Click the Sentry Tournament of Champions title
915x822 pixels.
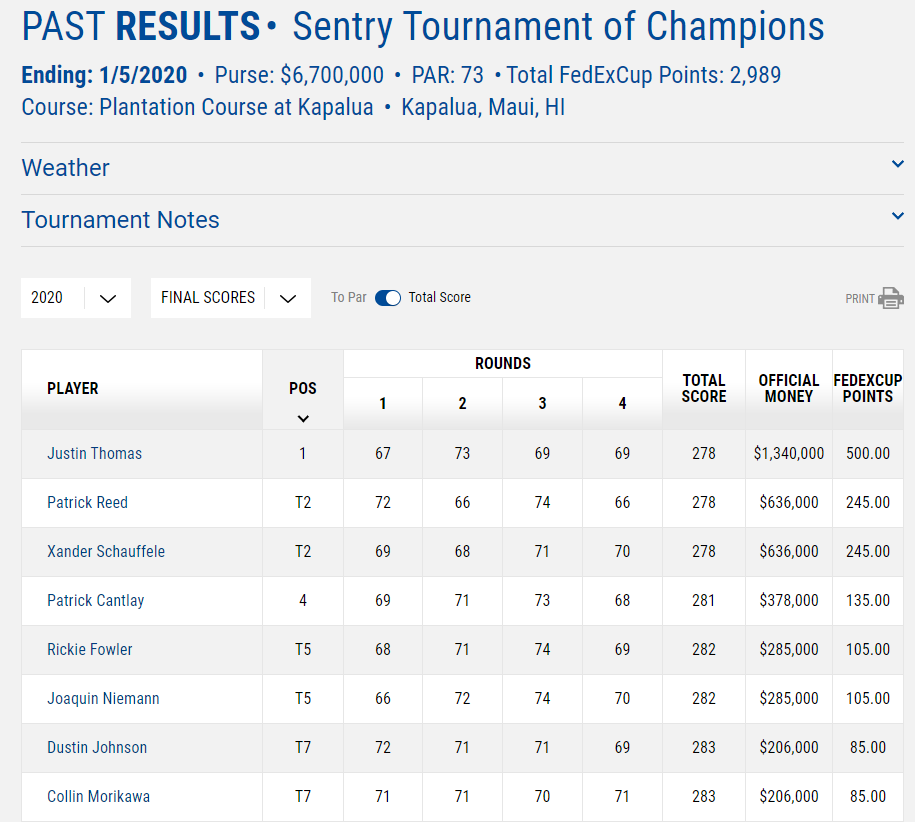(558, 27)
